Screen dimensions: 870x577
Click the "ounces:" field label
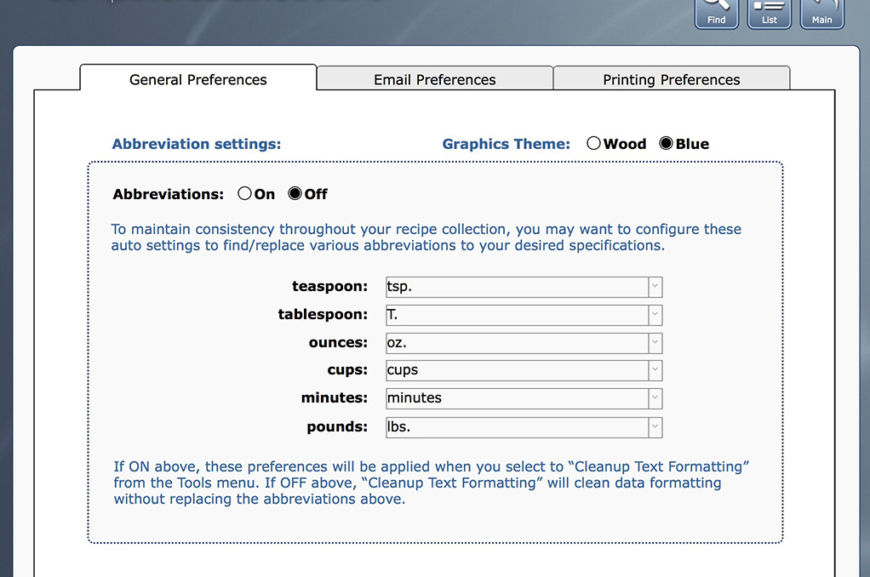(x=338, y=342)
